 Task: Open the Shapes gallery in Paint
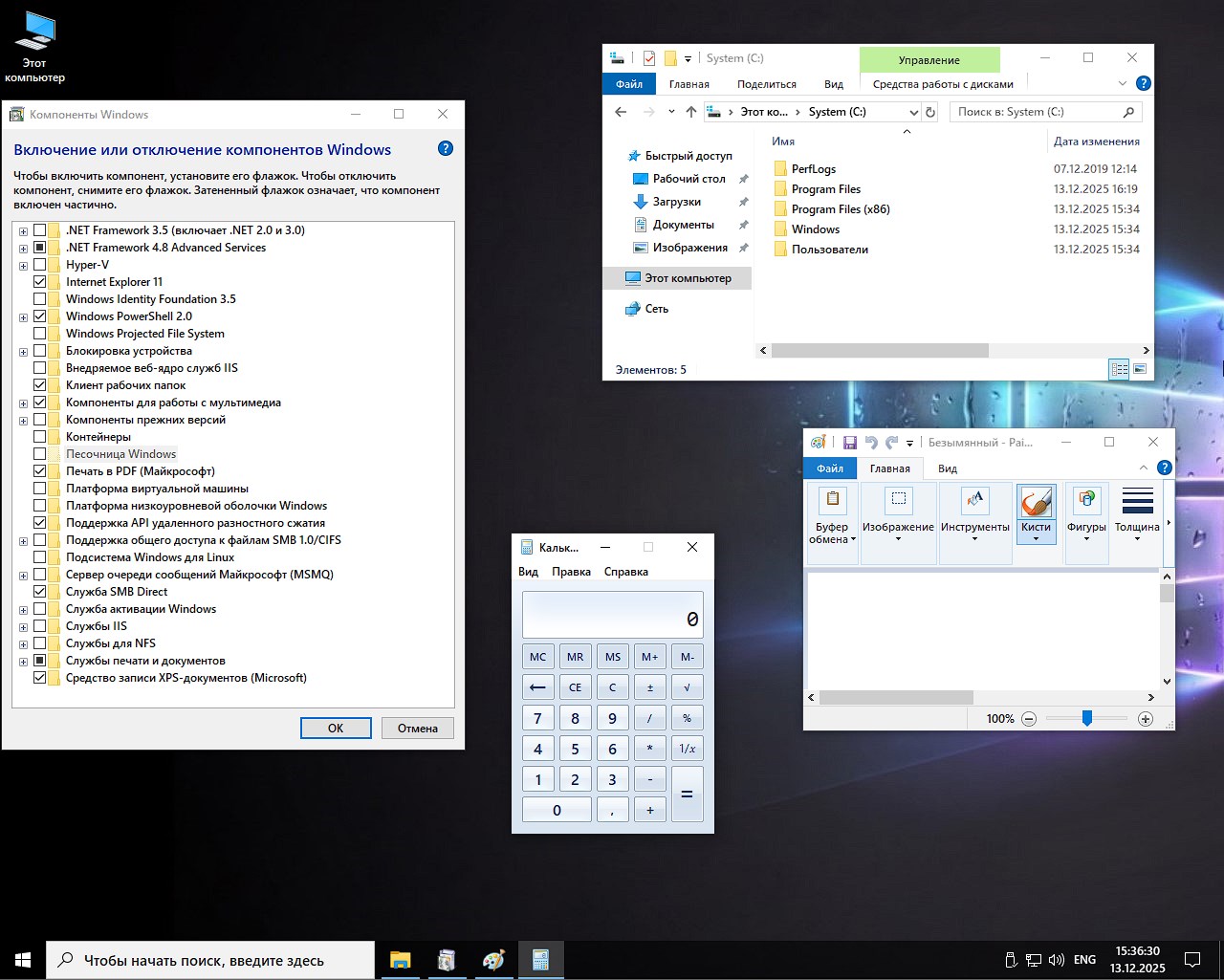[1086, 512]
